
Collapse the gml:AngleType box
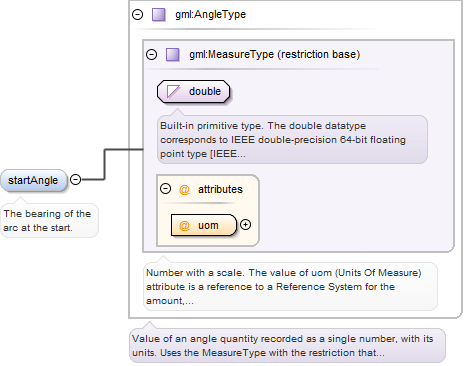pos(137,15)
